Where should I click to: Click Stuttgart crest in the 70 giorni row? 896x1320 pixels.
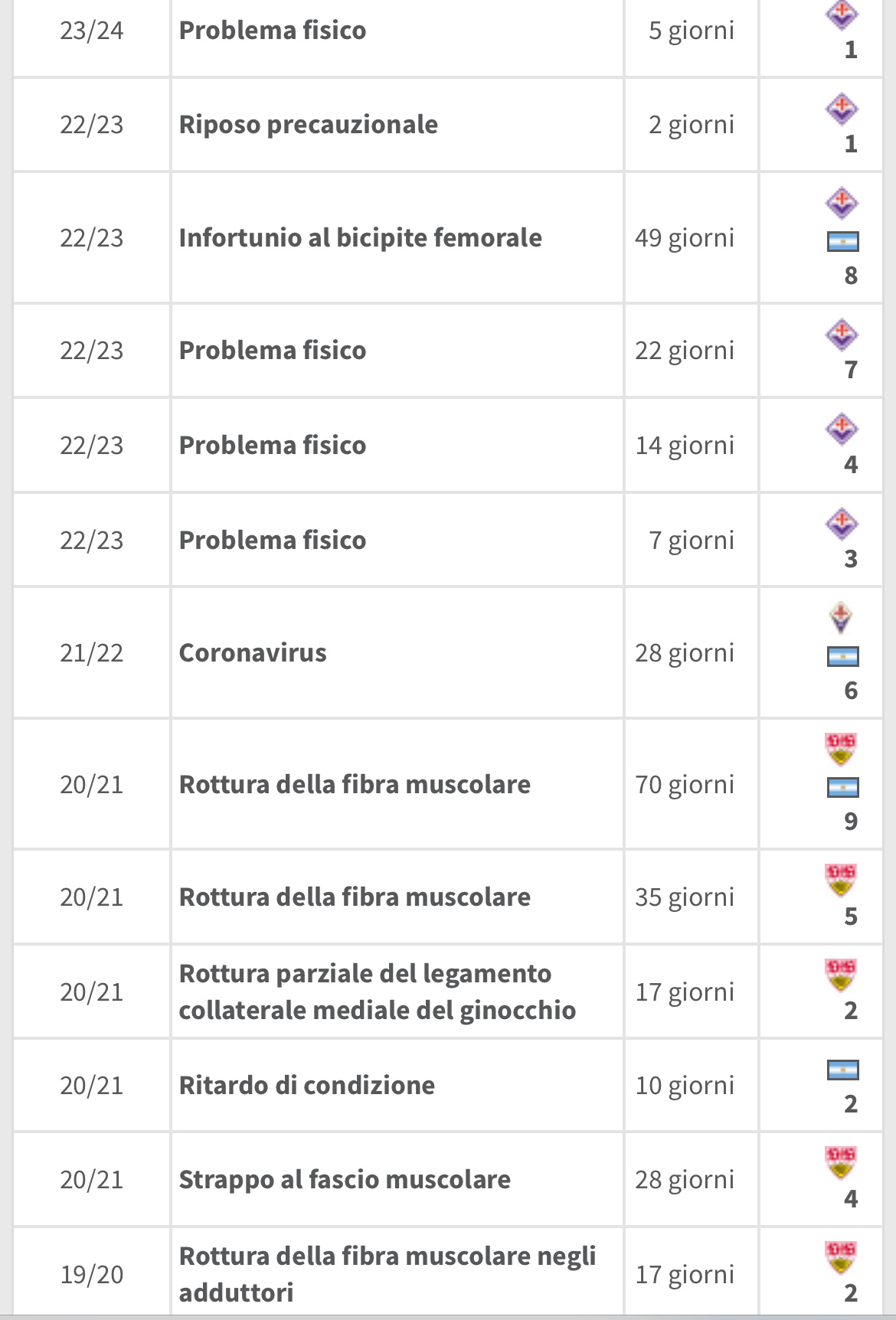[841, 750]
